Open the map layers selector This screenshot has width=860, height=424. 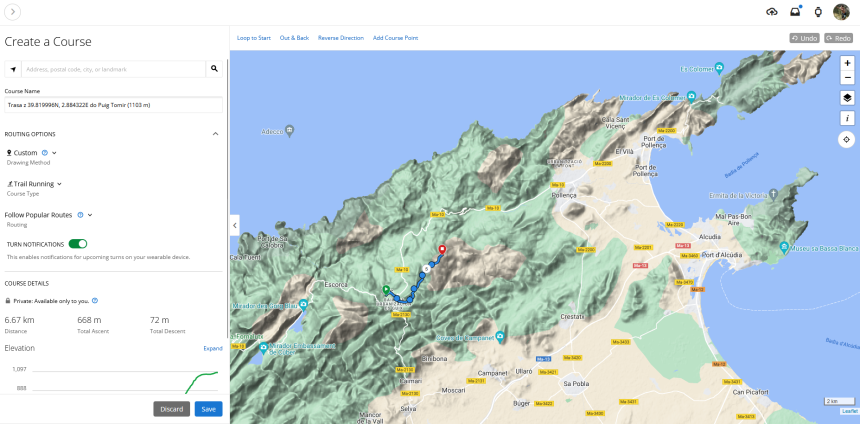tap(847, 97)
